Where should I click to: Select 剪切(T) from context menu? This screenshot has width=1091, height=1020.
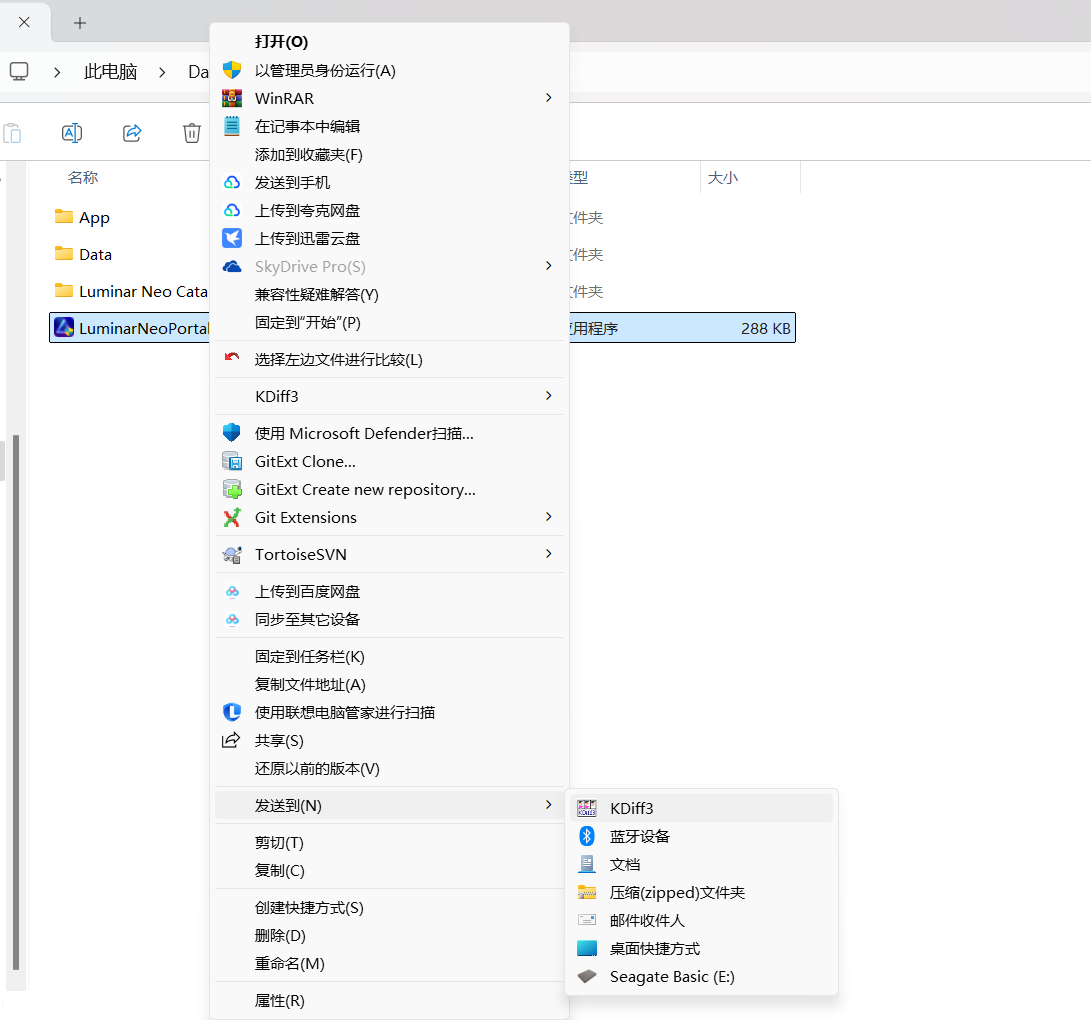389,843
